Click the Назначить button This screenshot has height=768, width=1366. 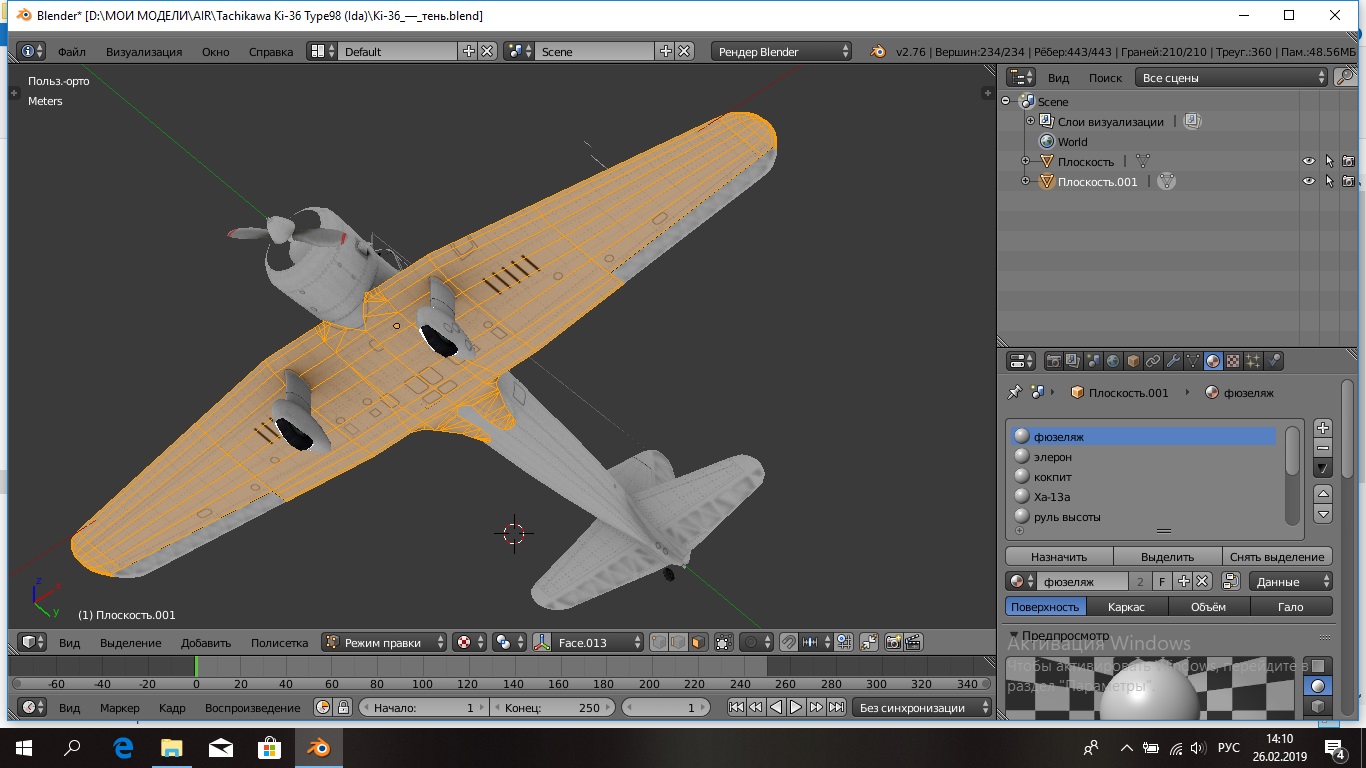point(1058,556)
